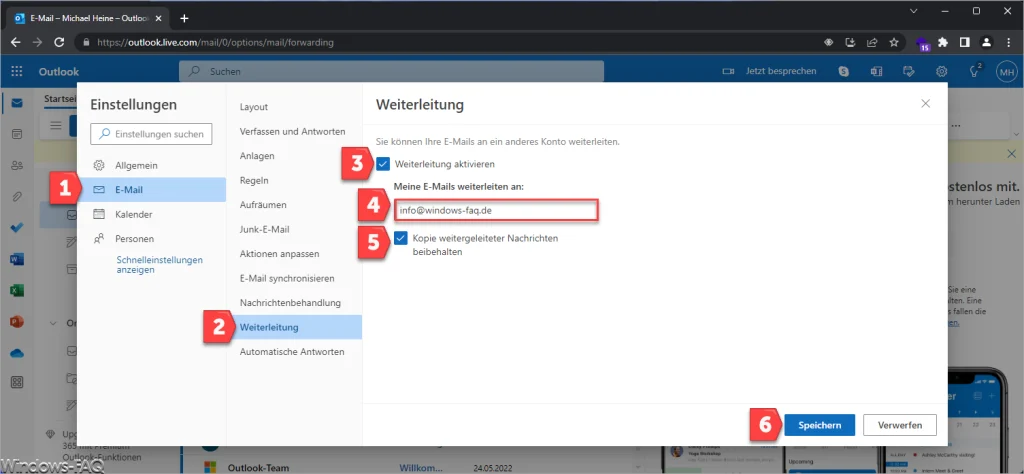Open Outlook settings gear icon in header
The width and height of the screenshot is (1024, 474).
tap(941, 71)
